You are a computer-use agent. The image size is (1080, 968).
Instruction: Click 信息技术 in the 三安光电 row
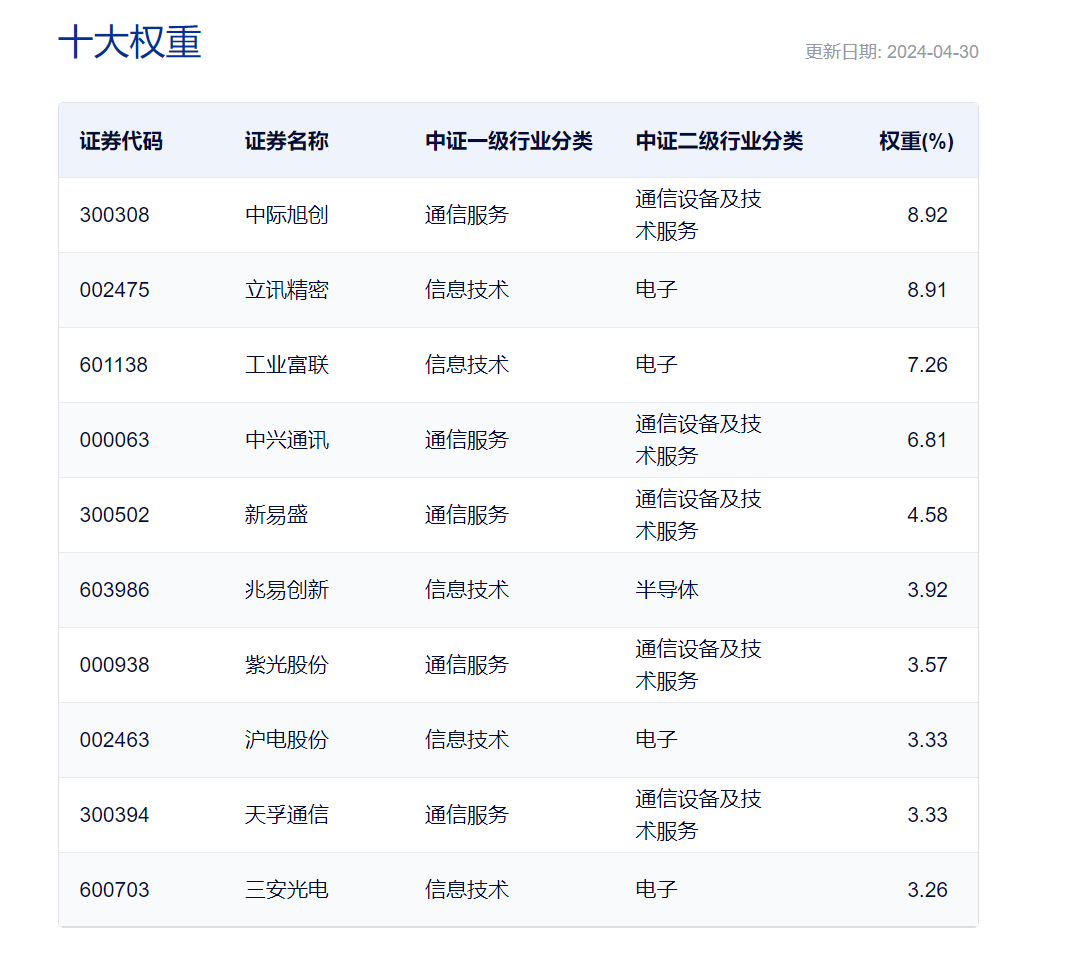466,891
